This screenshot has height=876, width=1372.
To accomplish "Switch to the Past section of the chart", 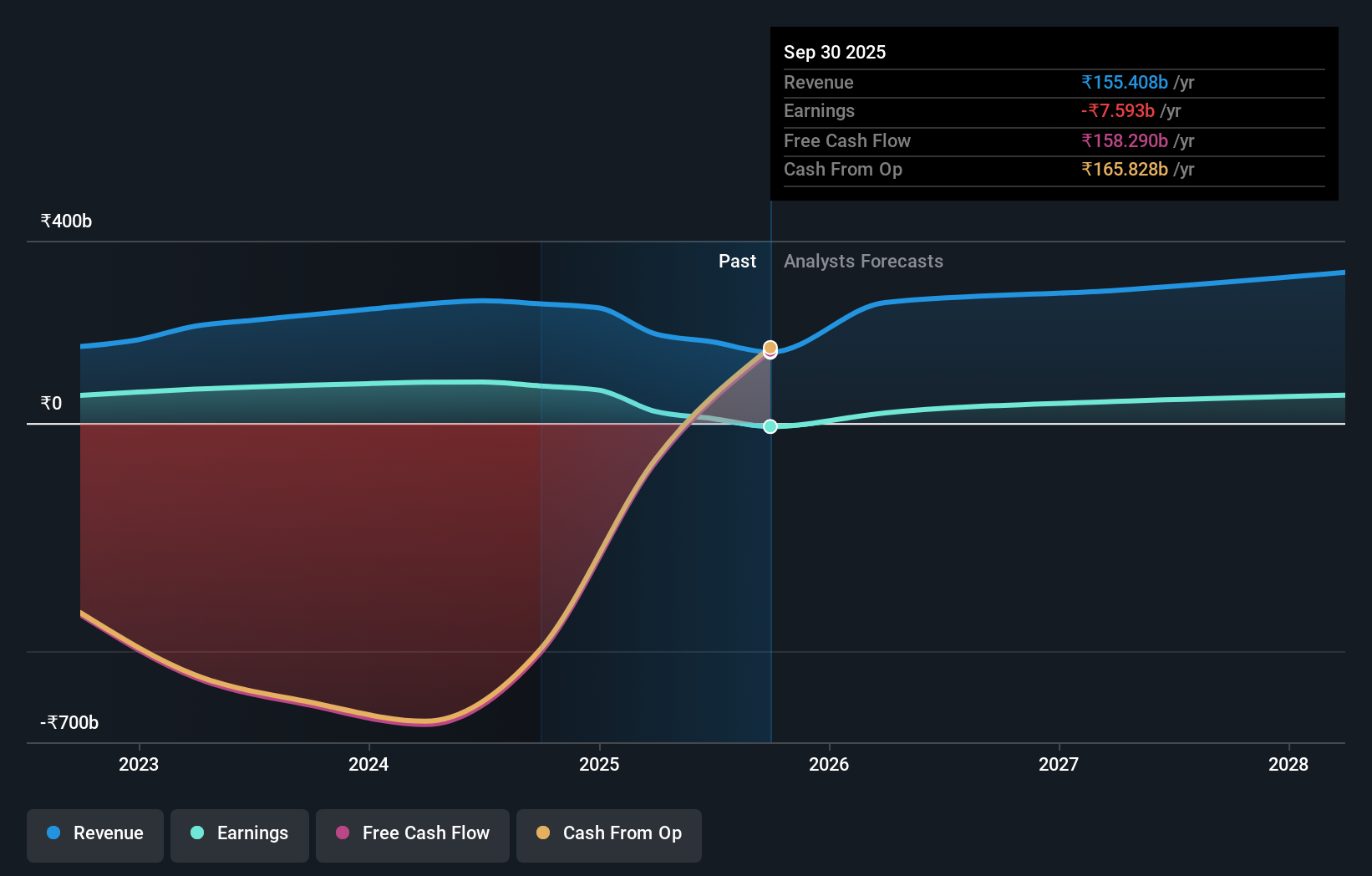I will click(x=737, y=261).
